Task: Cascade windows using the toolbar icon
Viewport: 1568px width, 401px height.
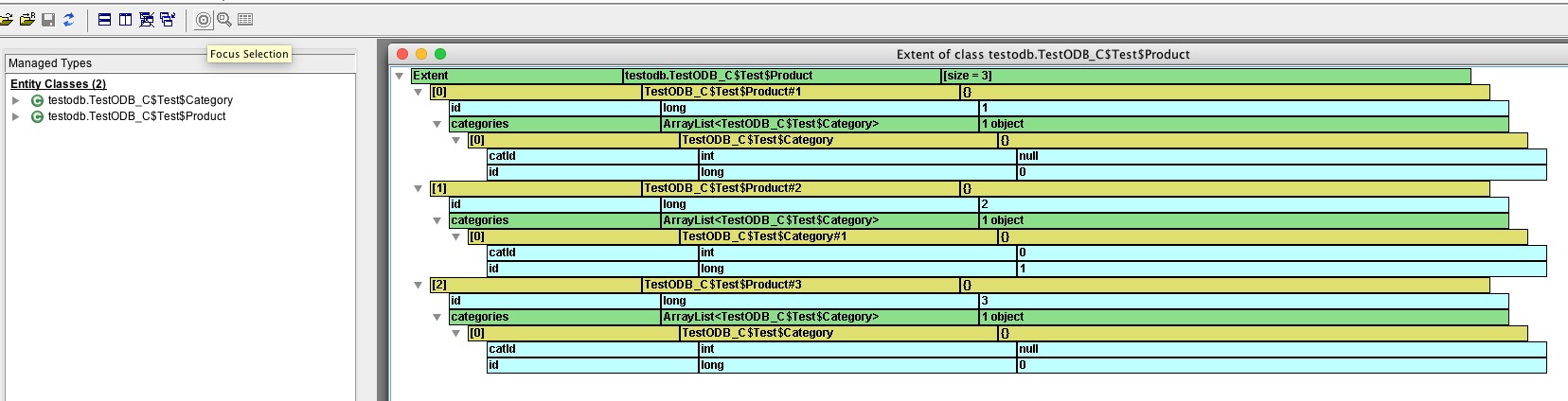Action: click(x=168, y=19)
